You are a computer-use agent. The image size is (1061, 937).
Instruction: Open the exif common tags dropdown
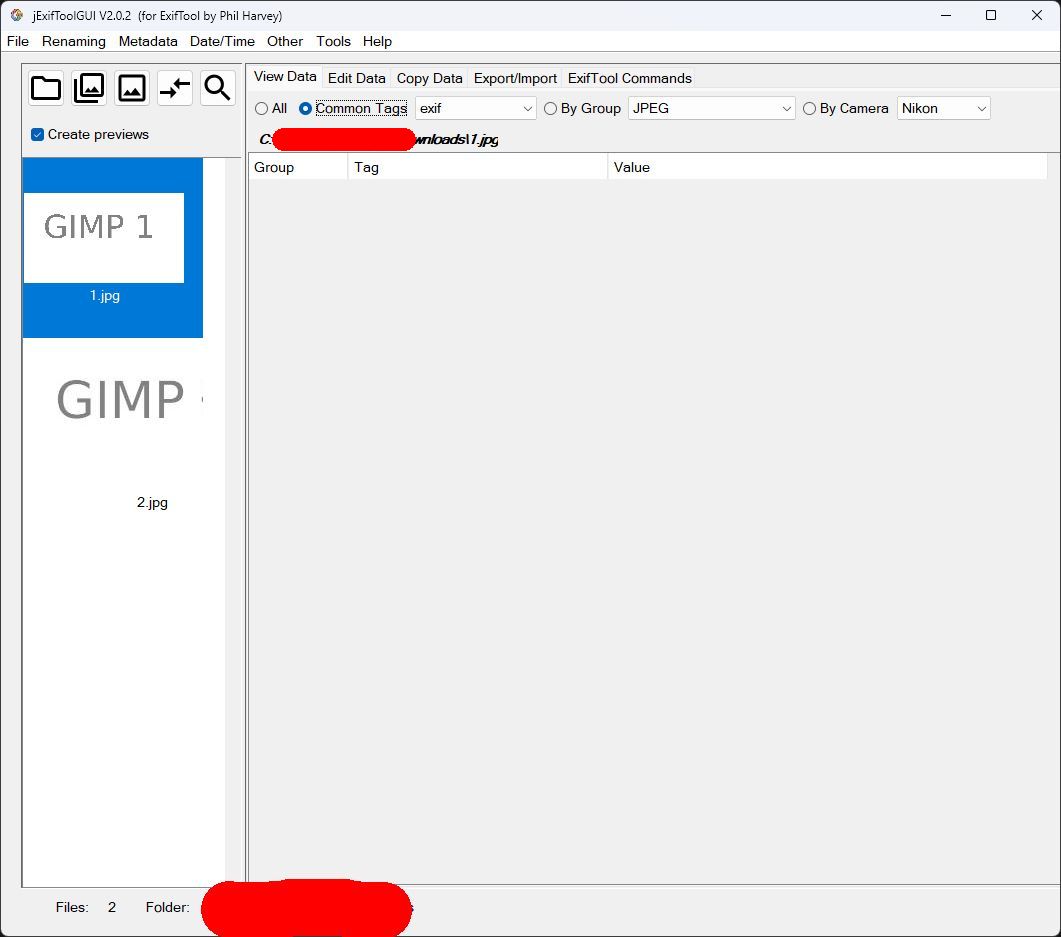coord(476,108)
